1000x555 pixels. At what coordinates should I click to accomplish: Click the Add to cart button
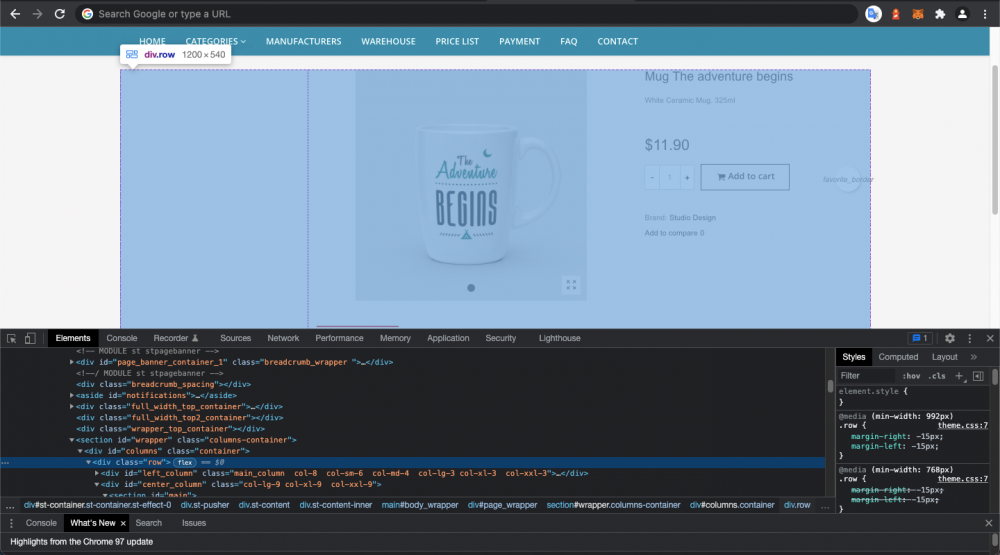[745, 177]
